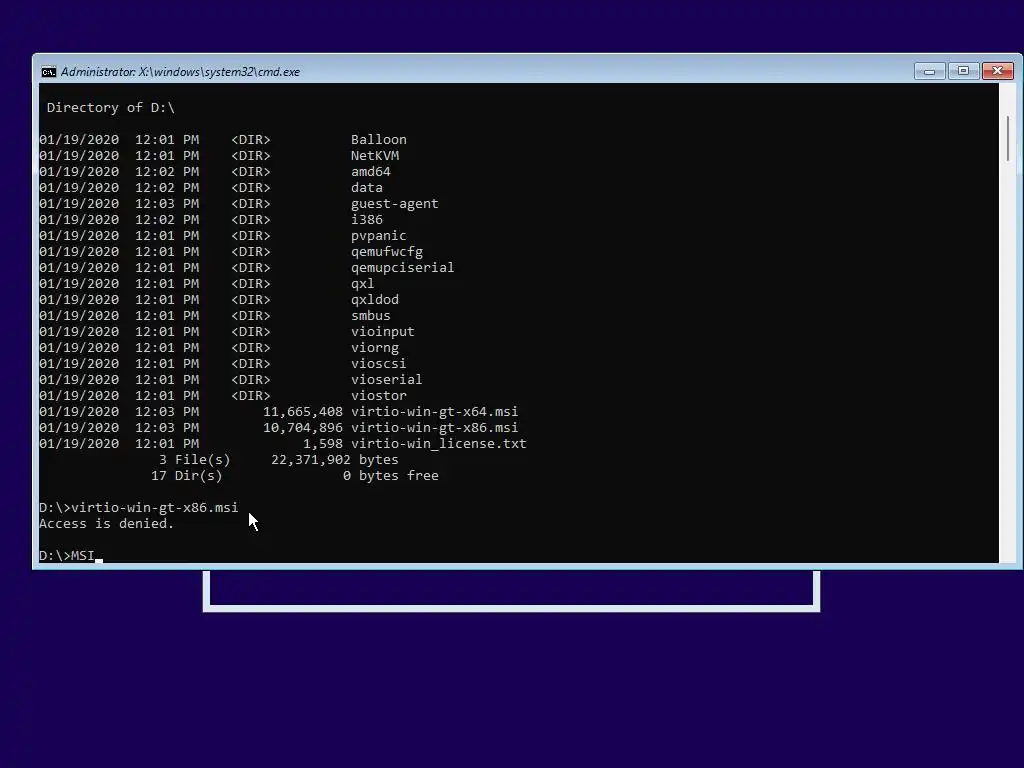Click the qxldod directory name

[375, 300]
